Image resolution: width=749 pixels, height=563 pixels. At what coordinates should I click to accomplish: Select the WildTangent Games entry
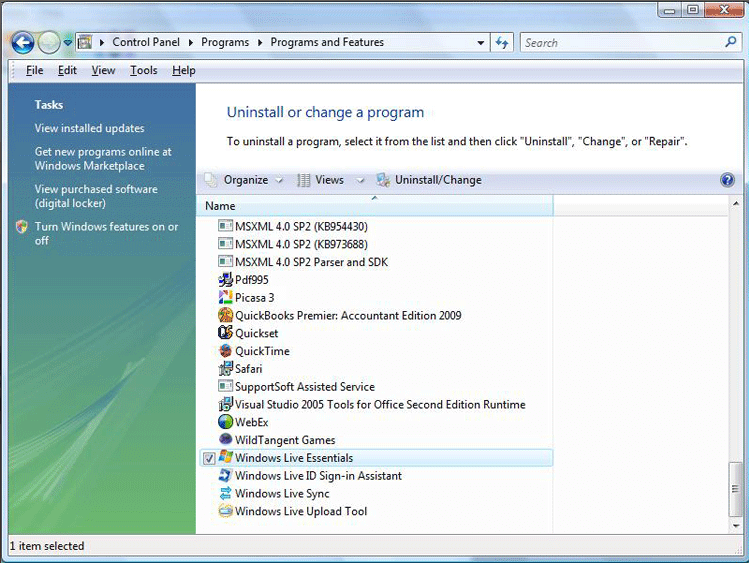click(x=374, y=440)
